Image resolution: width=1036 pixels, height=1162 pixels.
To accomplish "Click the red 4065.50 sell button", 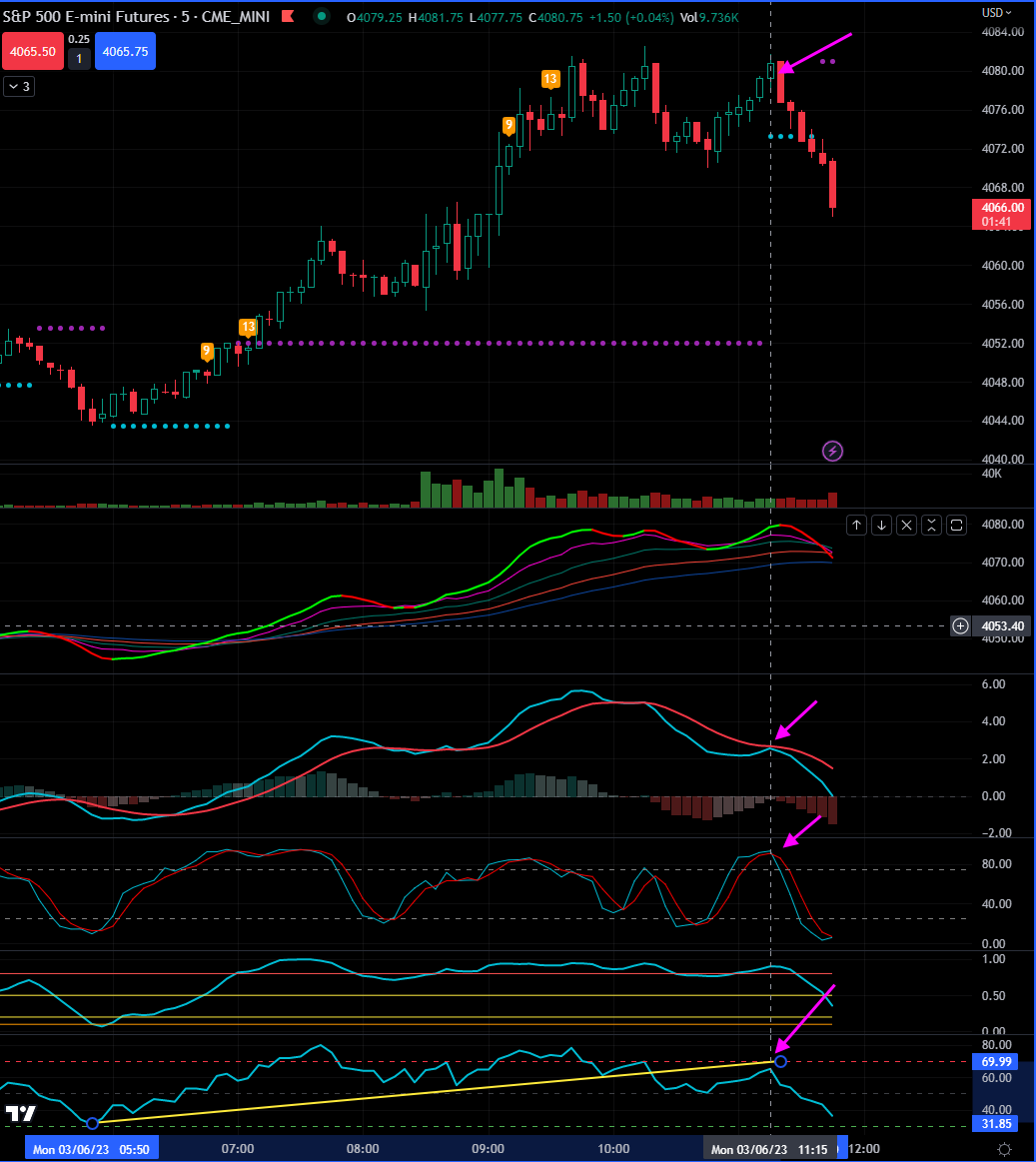I will (33, 51).
